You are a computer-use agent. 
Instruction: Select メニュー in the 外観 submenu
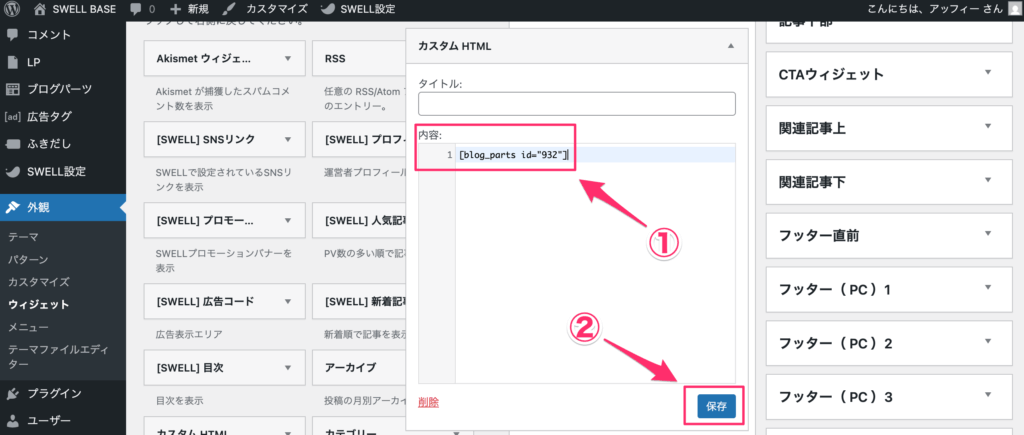click(x=29, y=326)
